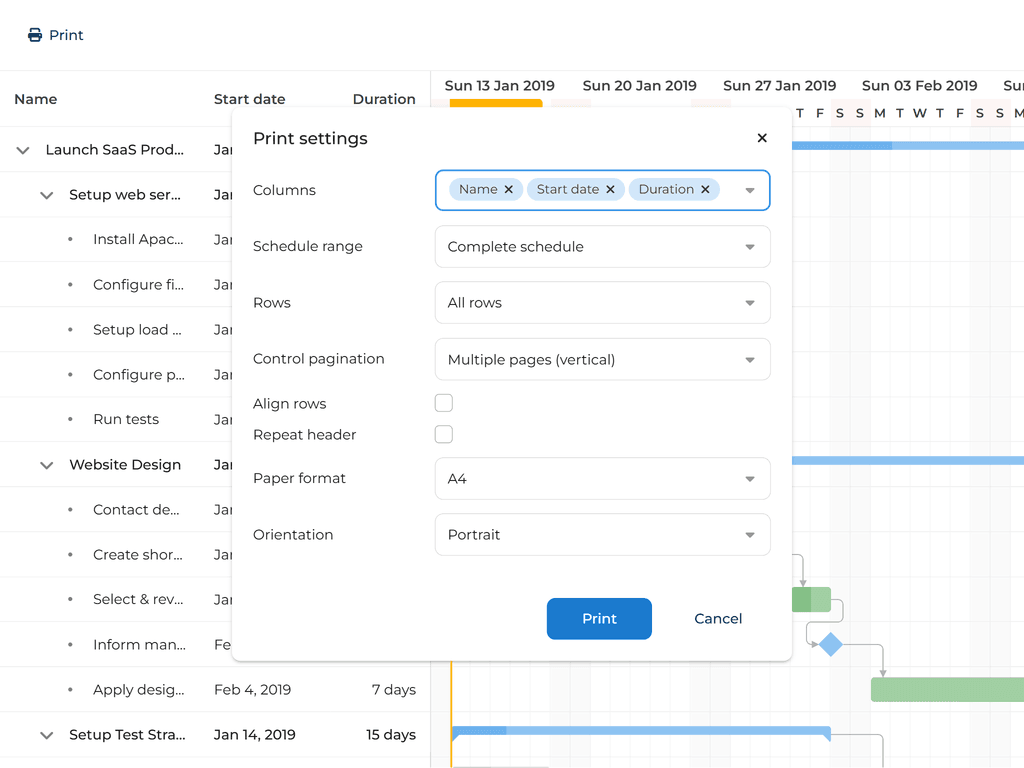Change the Paper format from A4
Viewport: 1024px width, 768px height.
pyautogui.click(x=602, y=479)
